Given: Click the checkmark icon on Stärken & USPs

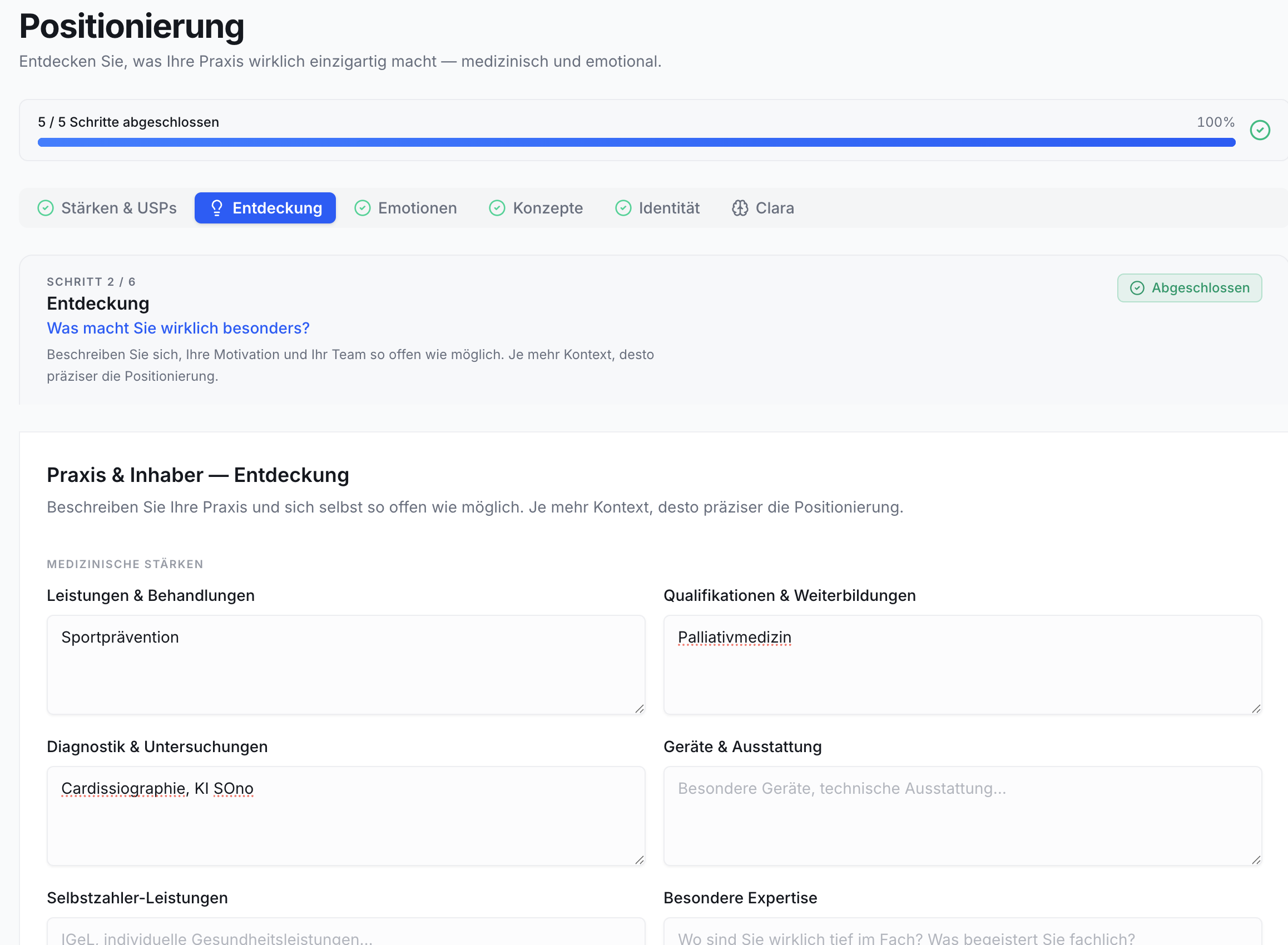Looking at the screenshot, I should pyautogui.click(x=46, y=208).
